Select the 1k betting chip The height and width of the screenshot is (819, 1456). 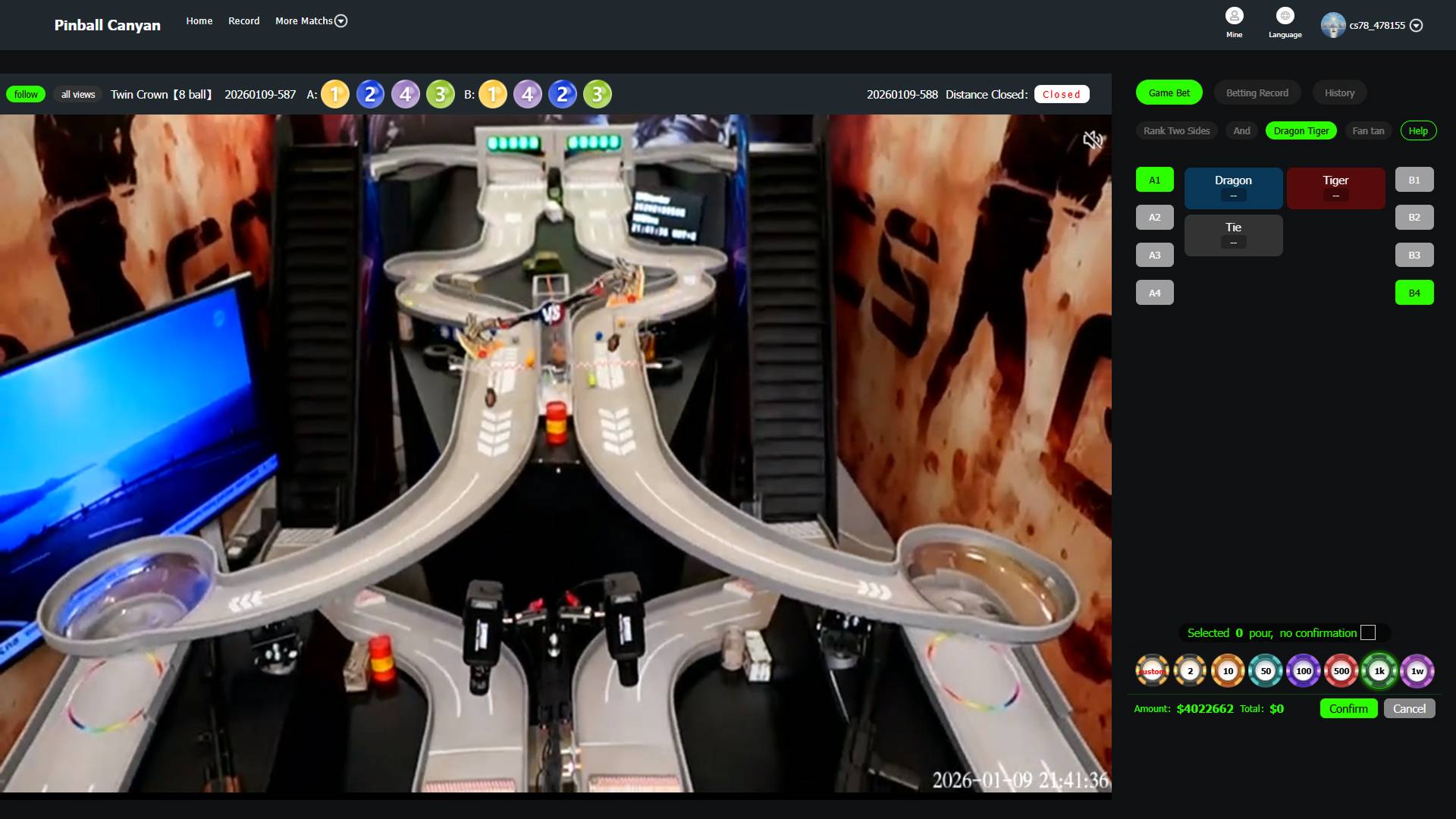1379,671
